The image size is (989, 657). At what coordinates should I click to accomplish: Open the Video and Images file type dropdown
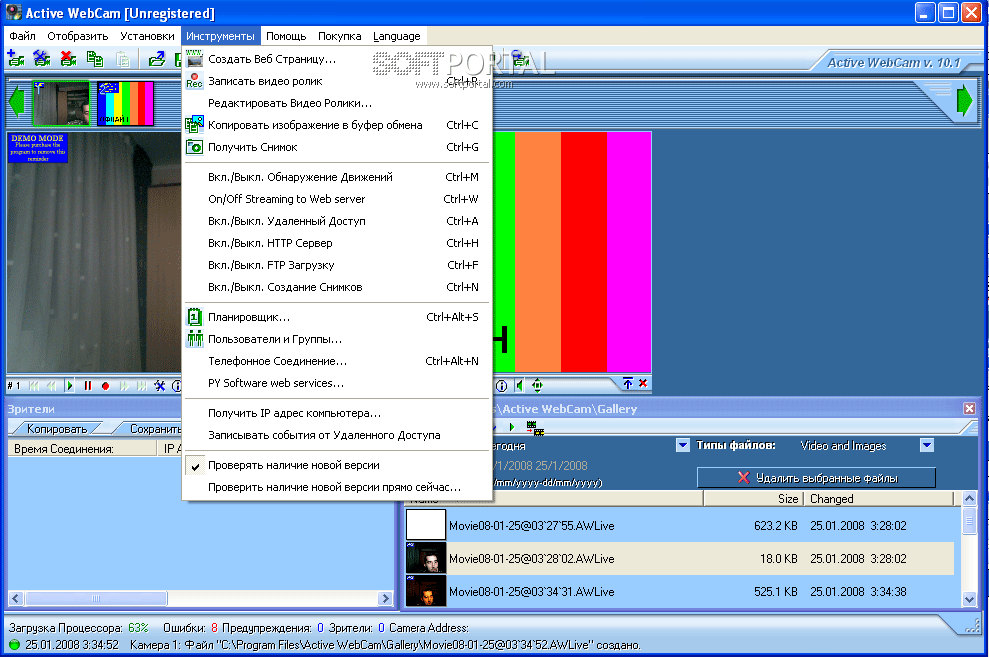pos(927,446)
